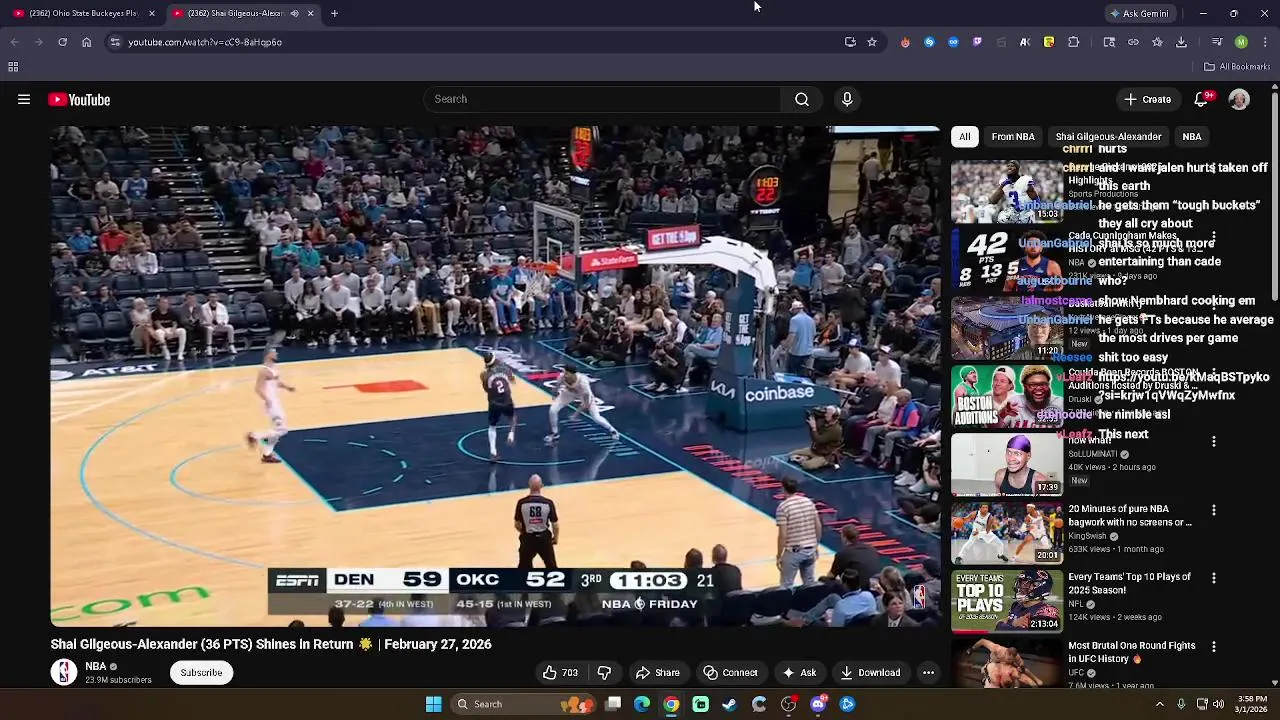
Task: Focus the YouTube search field
Action: 602,99
